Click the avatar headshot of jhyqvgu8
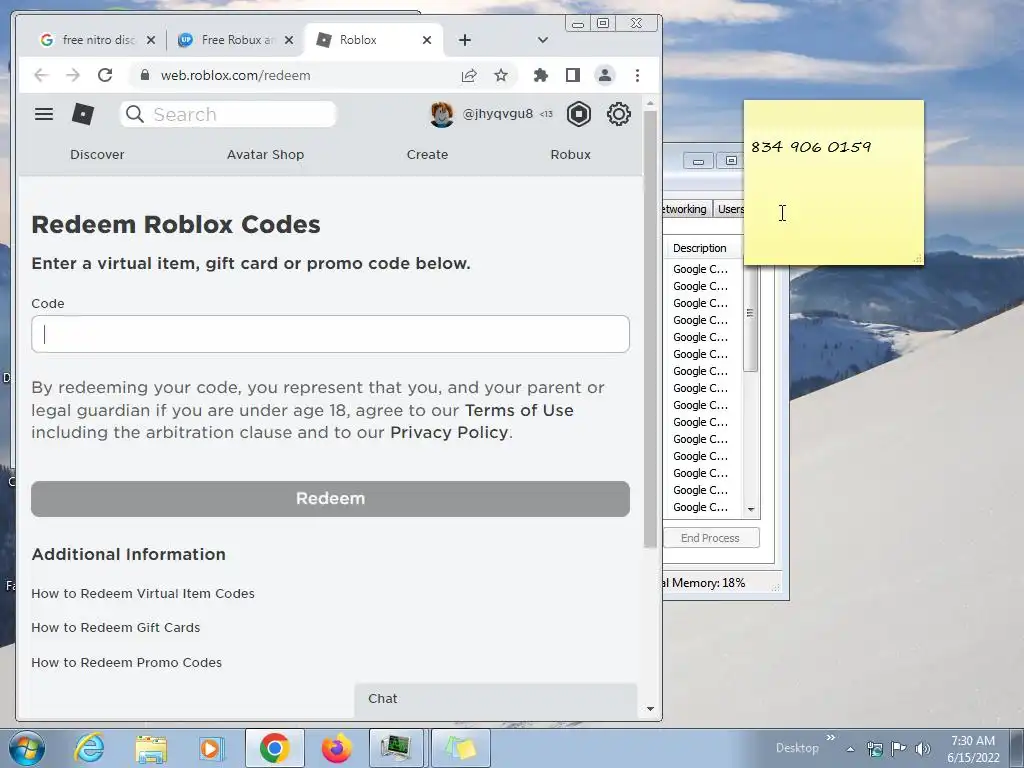Image resolution: width=1024 pixels, height=768 pixels. [441, 114]
